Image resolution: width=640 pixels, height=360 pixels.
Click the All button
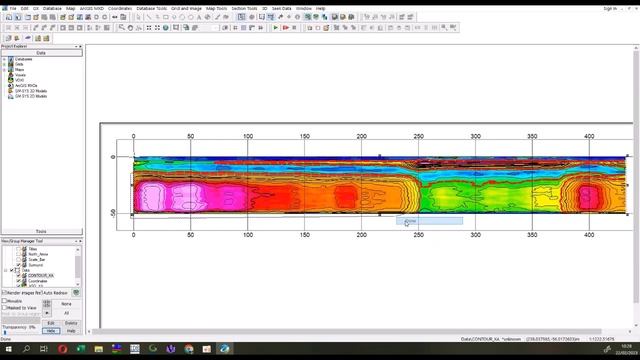click(67, 313)
